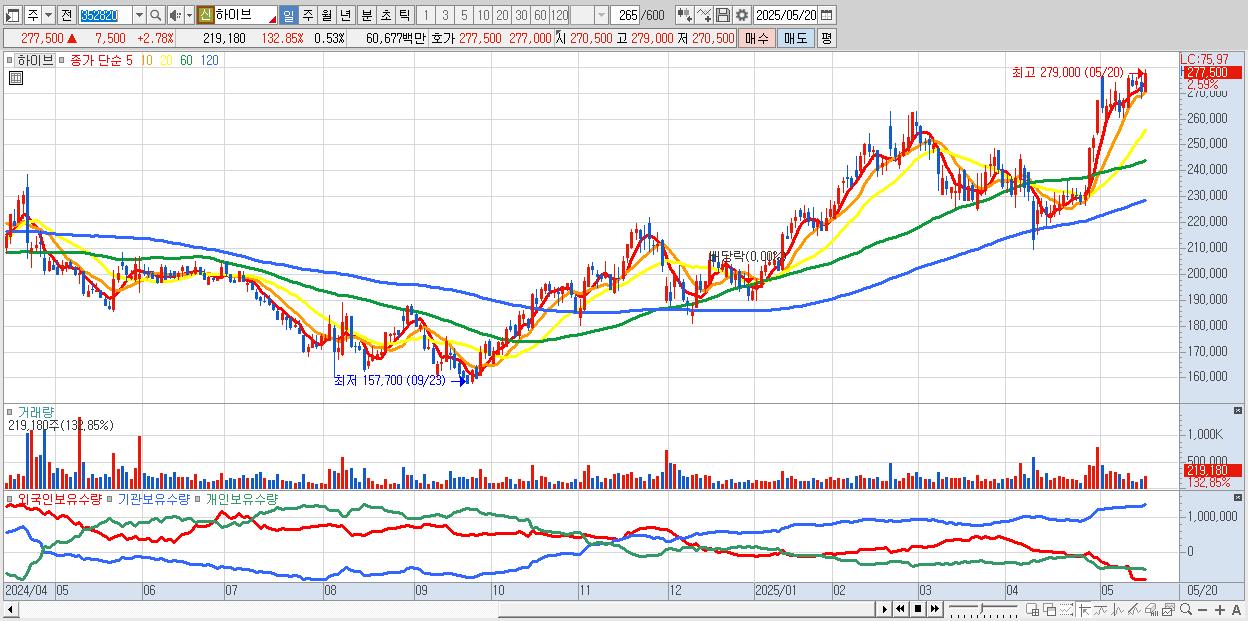The height and width of the screenshot is (621, 1248).
Task: Rewind the chart replay
Action: [900, 609]
